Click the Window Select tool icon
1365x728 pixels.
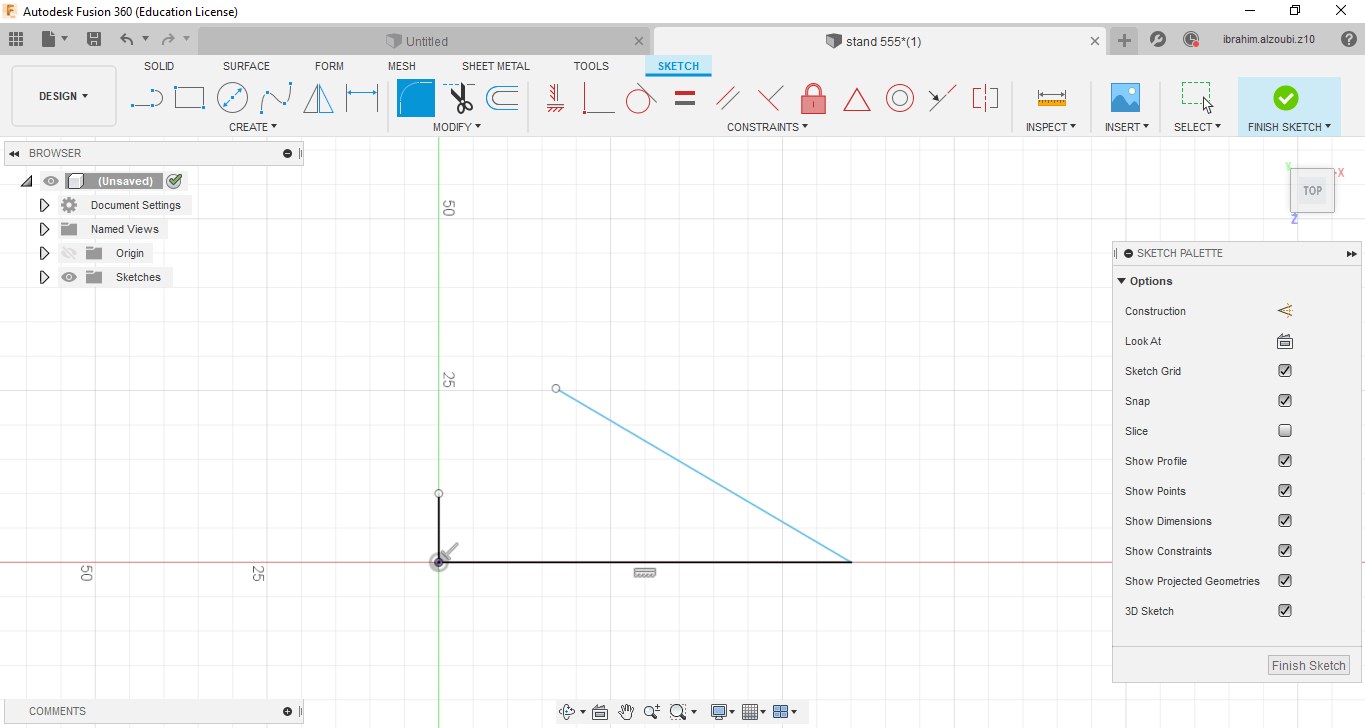click(x=1197, y=98)
